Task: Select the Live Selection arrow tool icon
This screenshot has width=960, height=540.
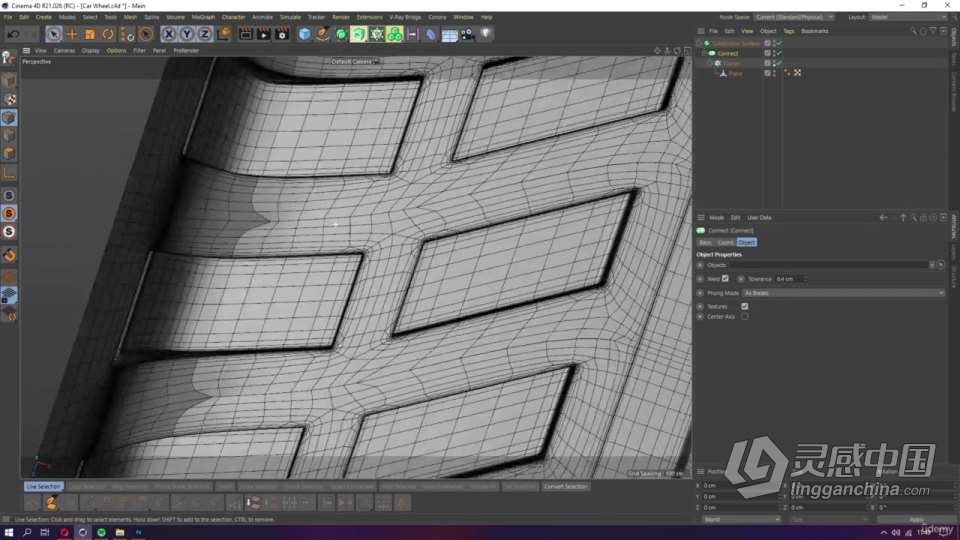Action: pos(53,34)
